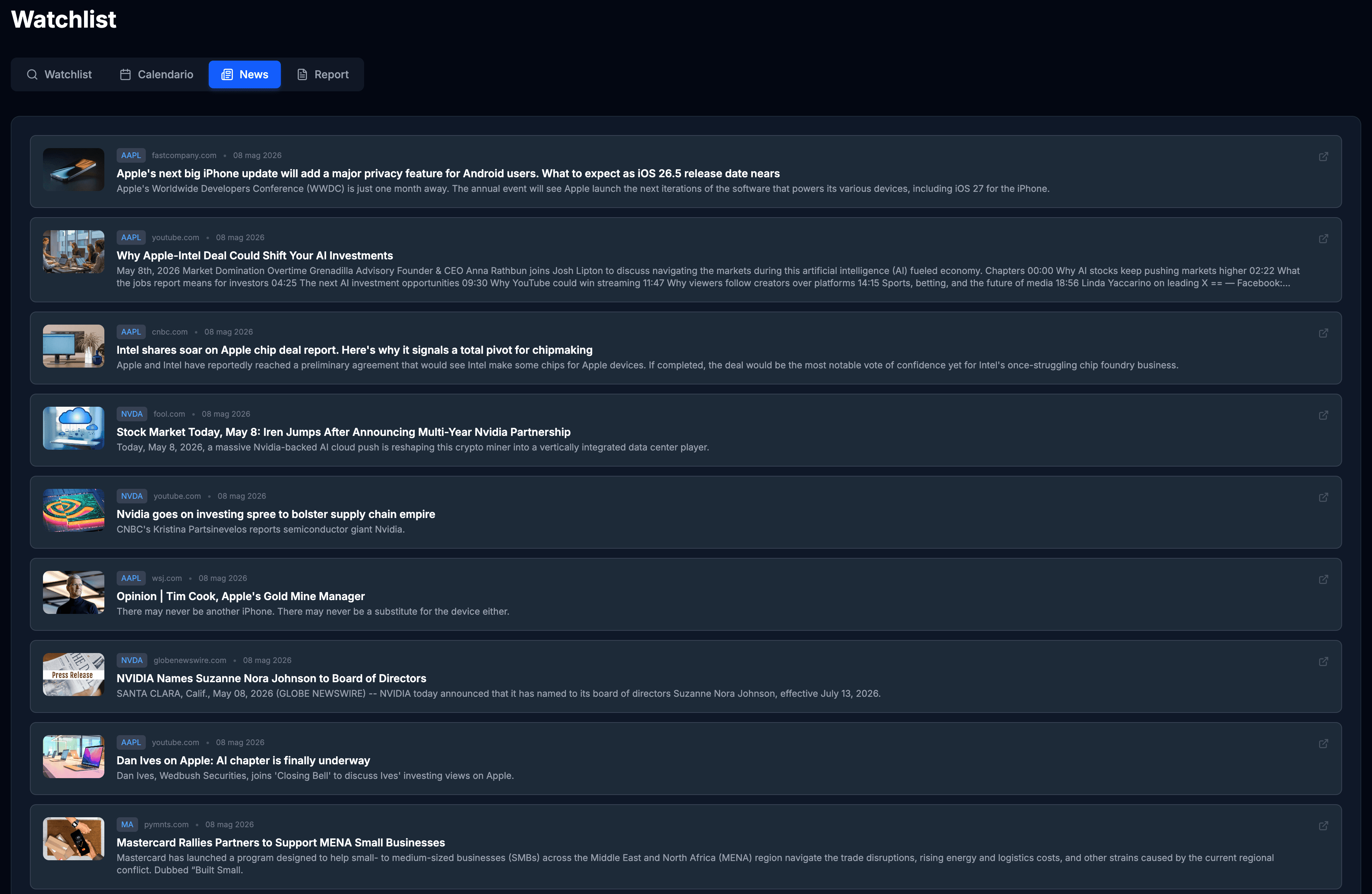Click summary about Nvidia-backed AI cloud push

[x=413, y=447]
